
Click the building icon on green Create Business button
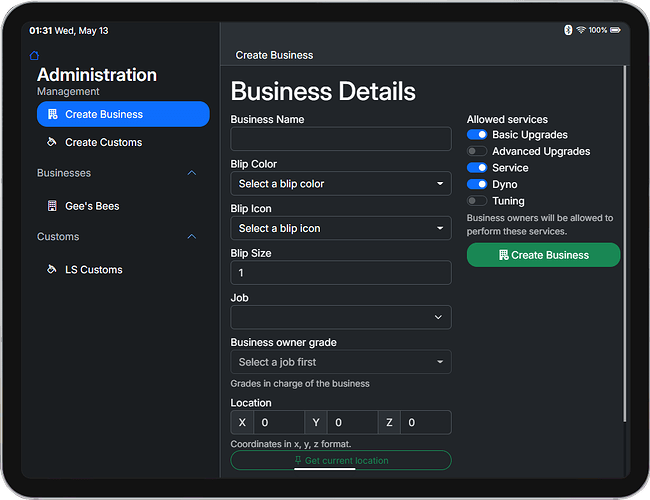(x=503, y=255)
